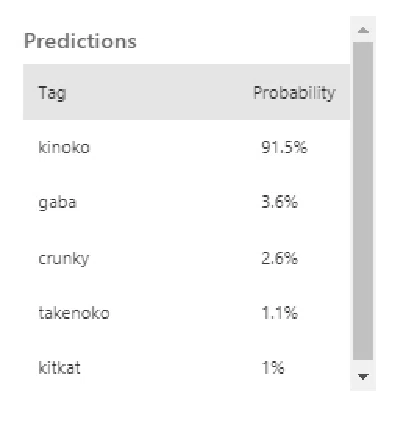This screenshot has height=430, width=393.
Task: Click empty area beside kinoko row
Action: (175, 147)
